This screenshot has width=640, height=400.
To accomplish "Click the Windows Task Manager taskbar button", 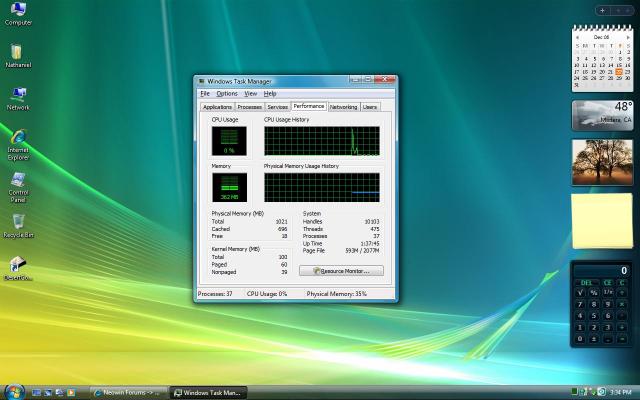I will tap(208, 393).
